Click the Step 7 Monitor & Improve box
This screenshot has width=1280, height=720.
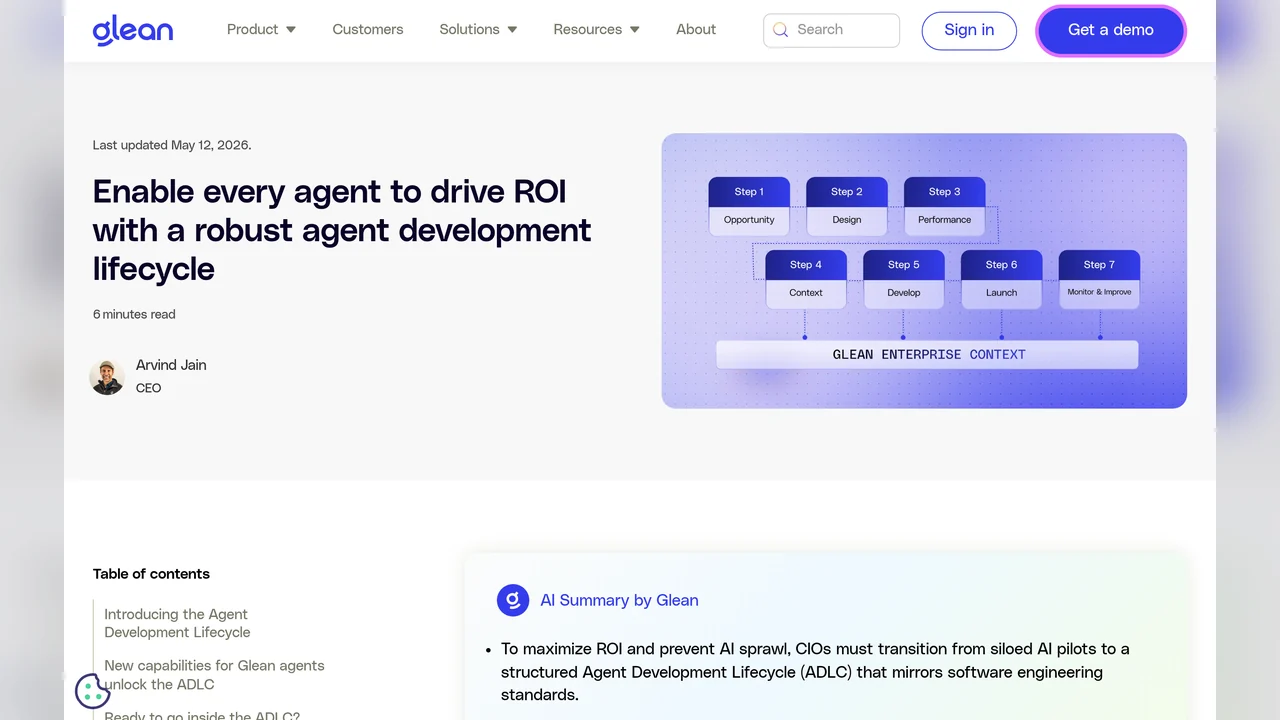point(1099,279)
